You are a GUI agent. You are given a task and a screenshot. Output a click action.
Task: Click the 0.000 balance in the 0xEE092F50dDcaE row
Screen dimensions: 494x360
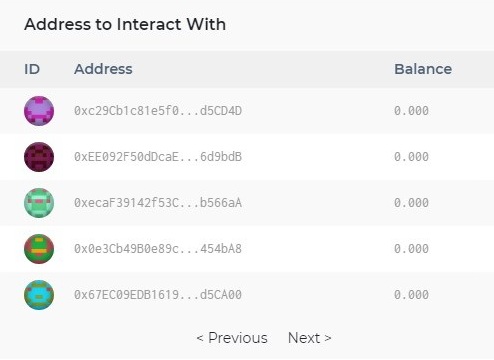(411, 157)
